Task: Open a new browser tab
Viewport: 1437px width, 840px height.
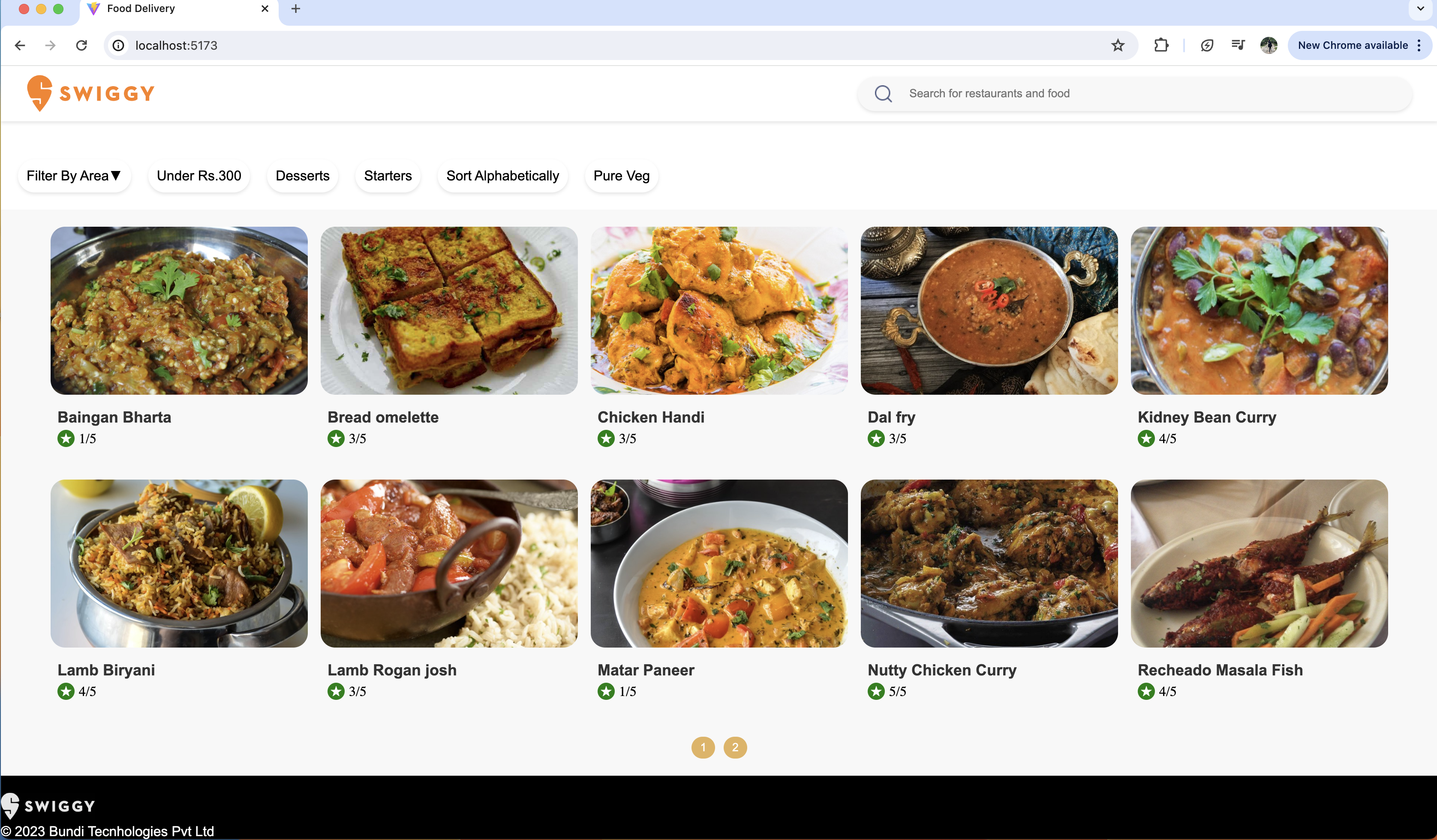Action: pyautogui.click(x=295, y=9)
